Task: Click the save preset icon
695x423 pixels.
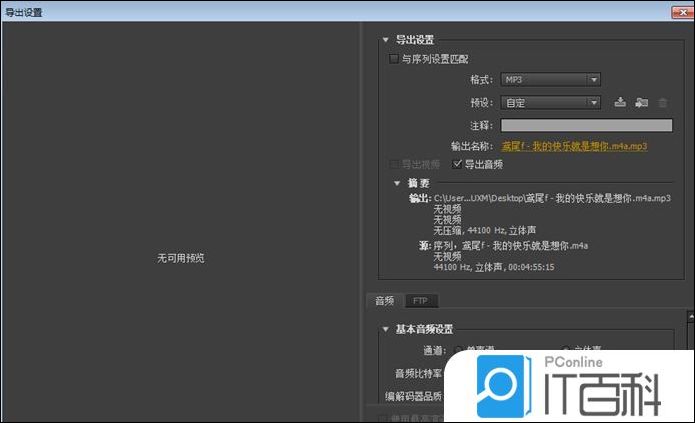Action: coord(620,102)
